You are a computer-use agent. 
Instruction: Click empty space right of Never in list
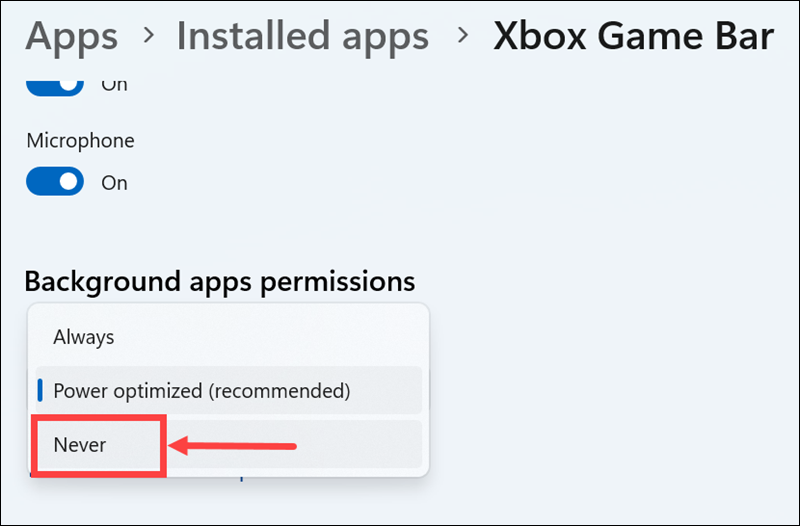pos(357,444)
